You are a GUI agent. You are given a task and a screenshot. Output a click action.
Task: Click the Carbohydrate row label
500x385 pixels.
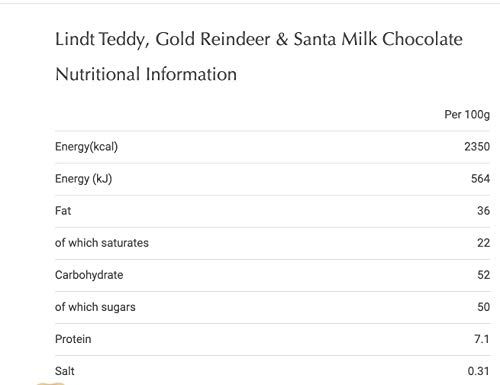pyautogui.click(x=89, y=275)
